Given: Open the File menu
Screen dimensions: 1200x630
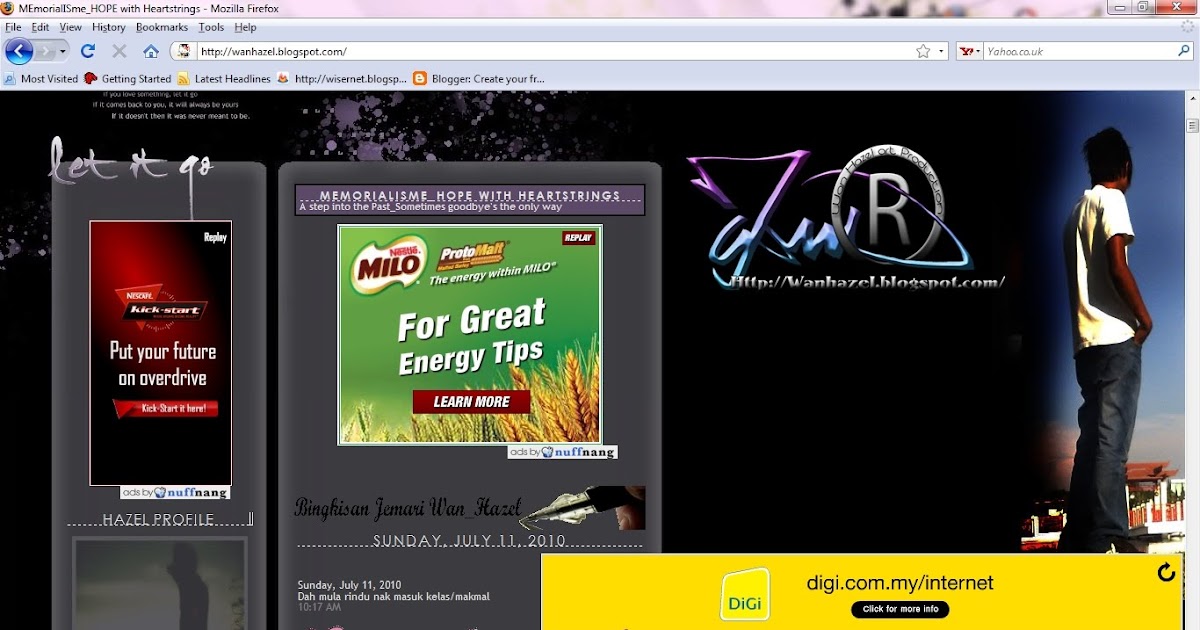Looking at the screenshot, I should tap(13, 27).
